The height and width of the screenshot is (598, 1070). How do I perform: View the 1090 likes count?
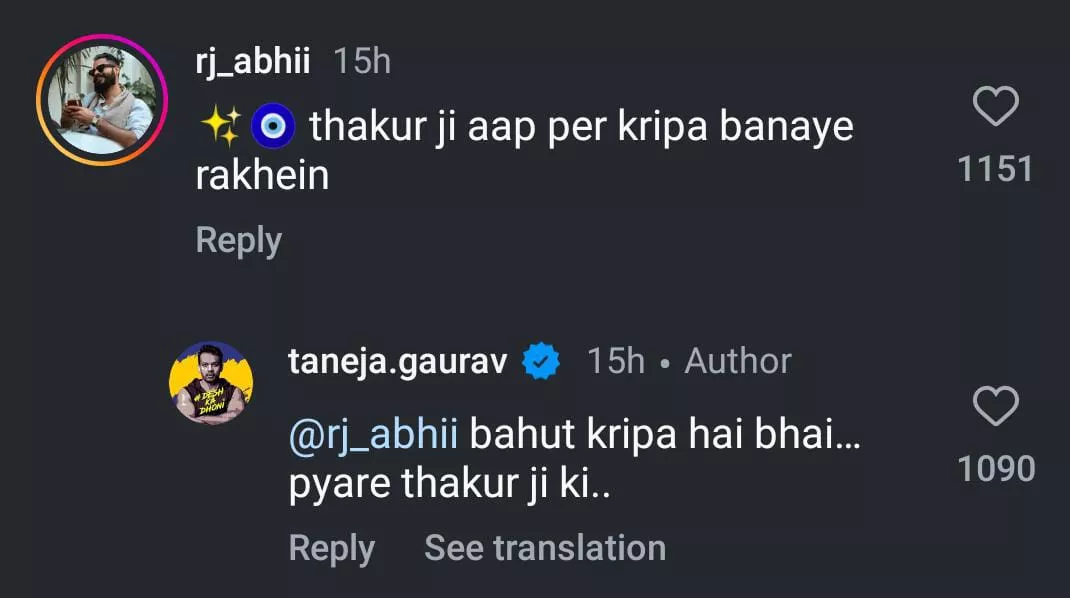click(995, 468)
